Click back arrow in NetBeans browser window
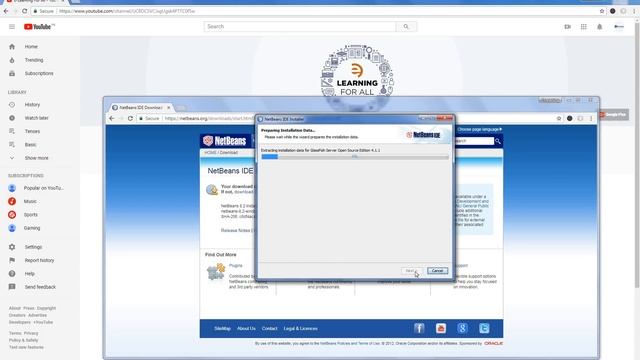Image resolution: width=640 pixels, height=360 pixels. pyautogui.click(x=112, y=118)
